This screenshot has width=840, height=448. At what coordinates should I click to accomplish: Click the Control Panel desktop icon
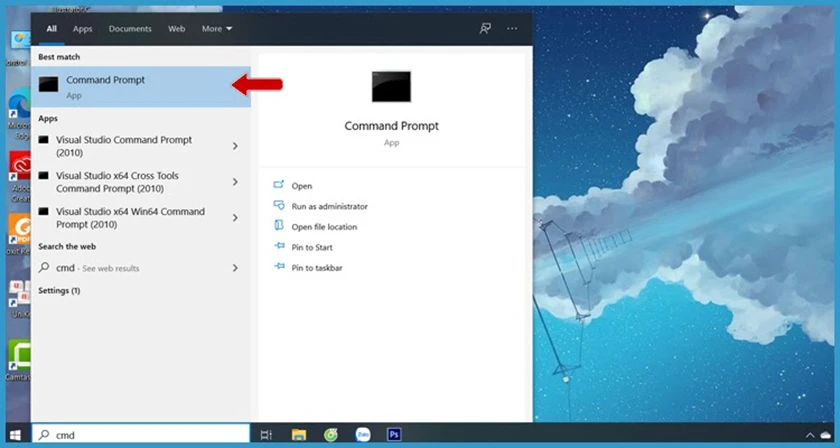click(x=19, y=47)
